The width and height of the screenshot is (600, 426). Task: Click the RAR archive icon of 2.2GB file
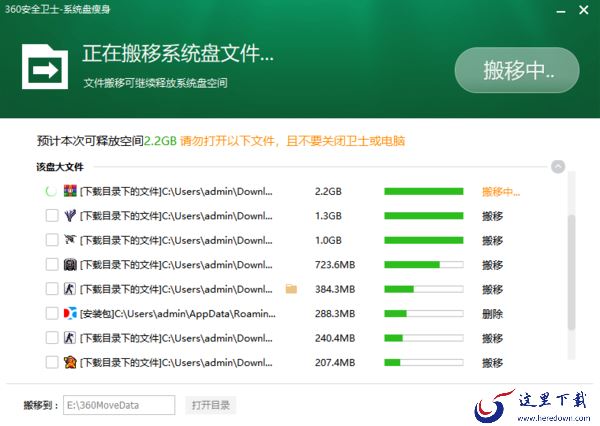coord(70,191)
